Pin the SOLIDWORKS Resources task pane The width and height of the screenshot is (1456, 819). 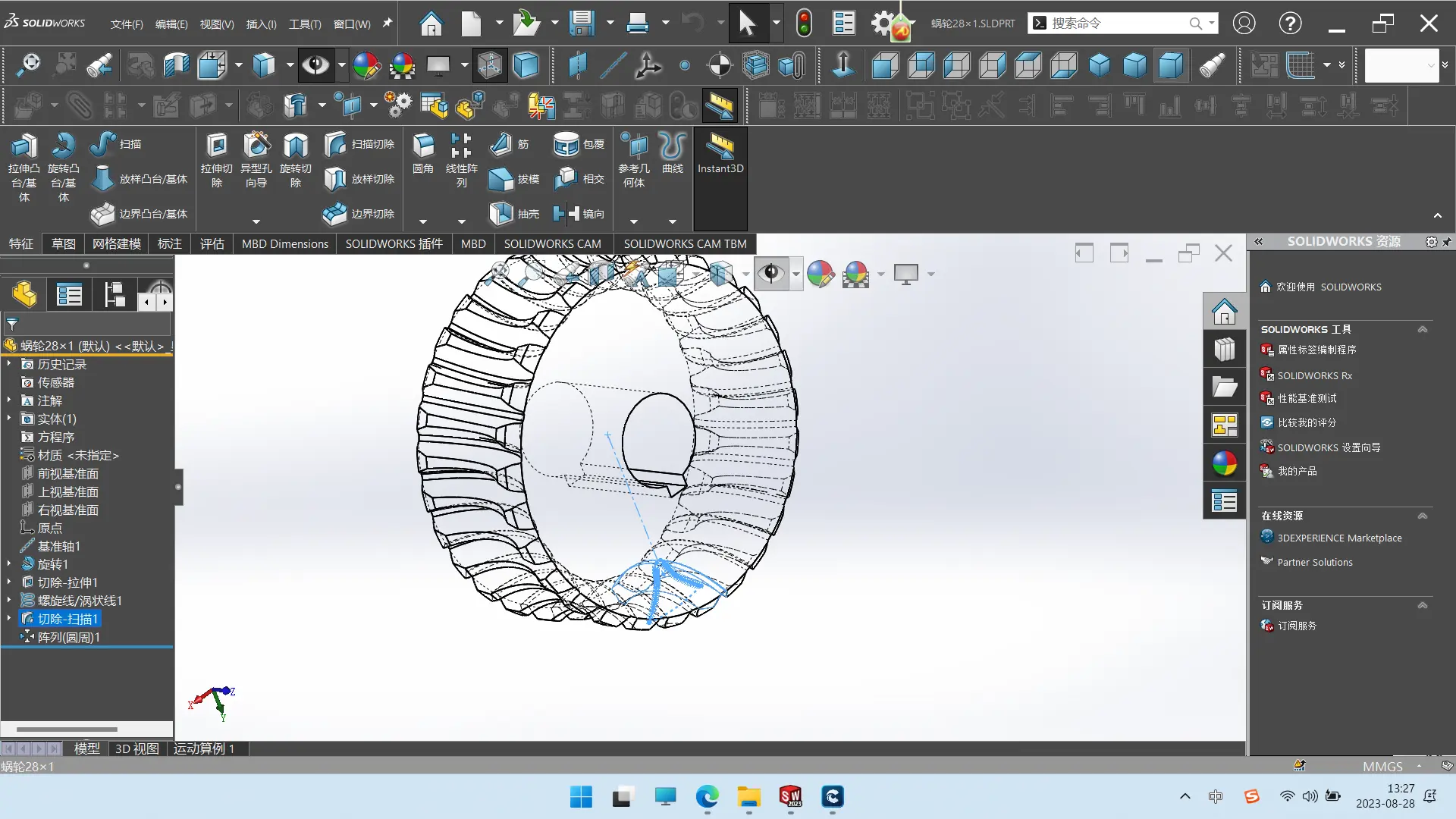[x=1446, y=242]
